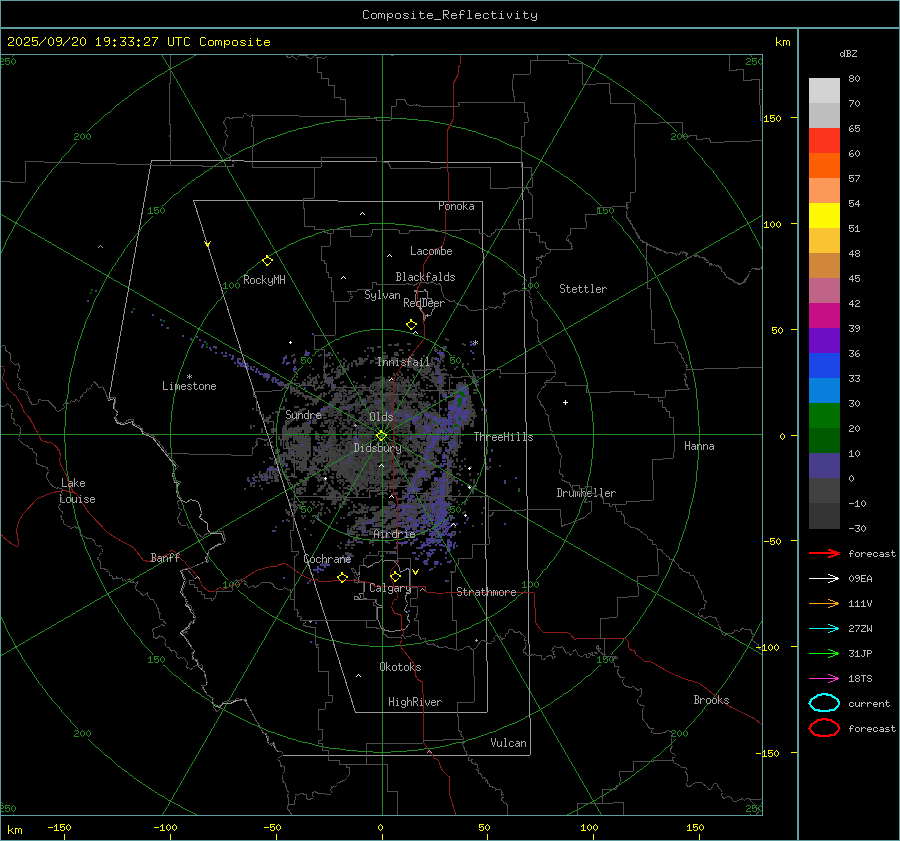Click the radar center marker at Didsbury

point(381,435)
